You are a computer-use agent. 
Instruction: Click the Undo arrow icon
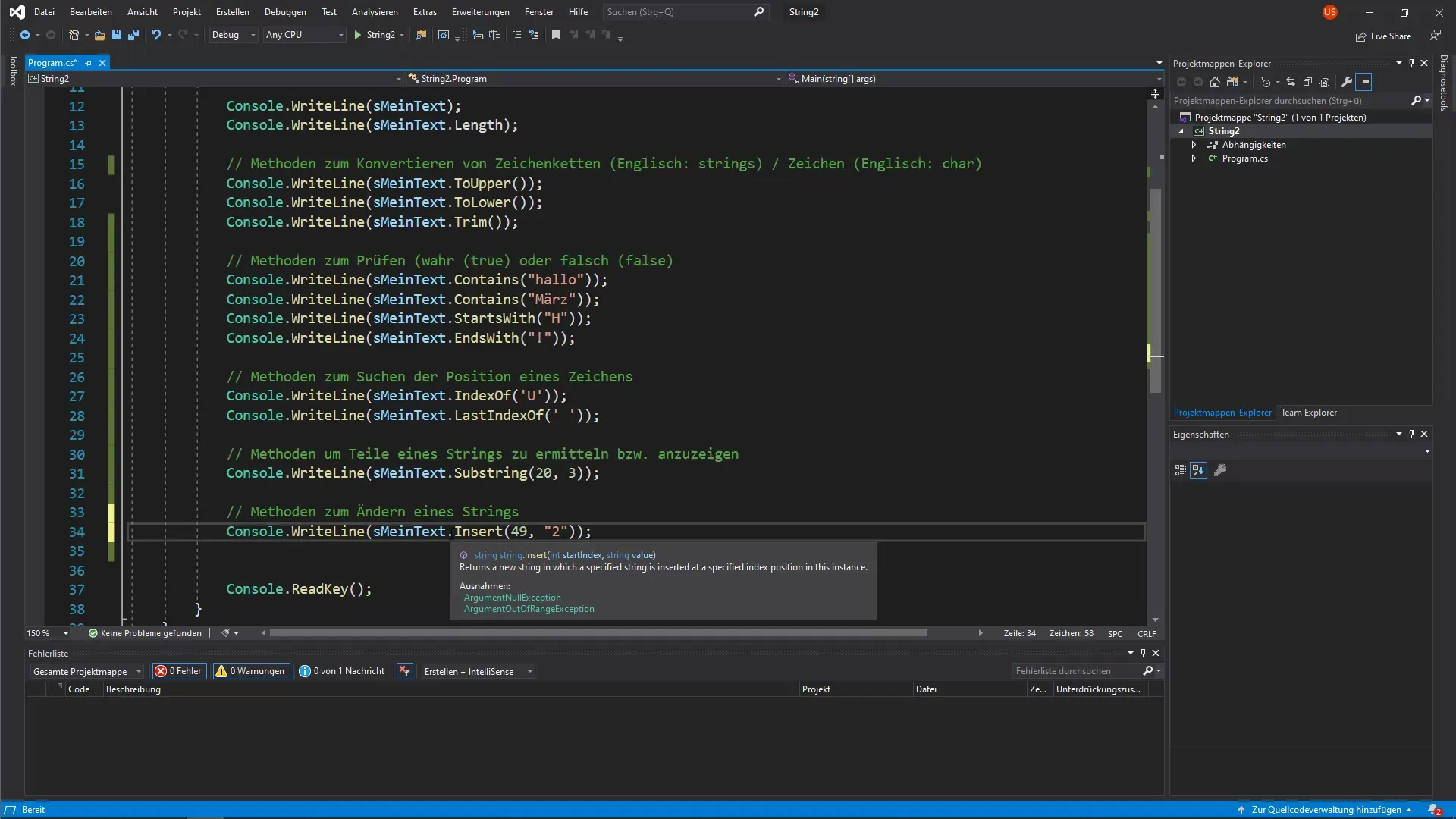coord(155,35)
